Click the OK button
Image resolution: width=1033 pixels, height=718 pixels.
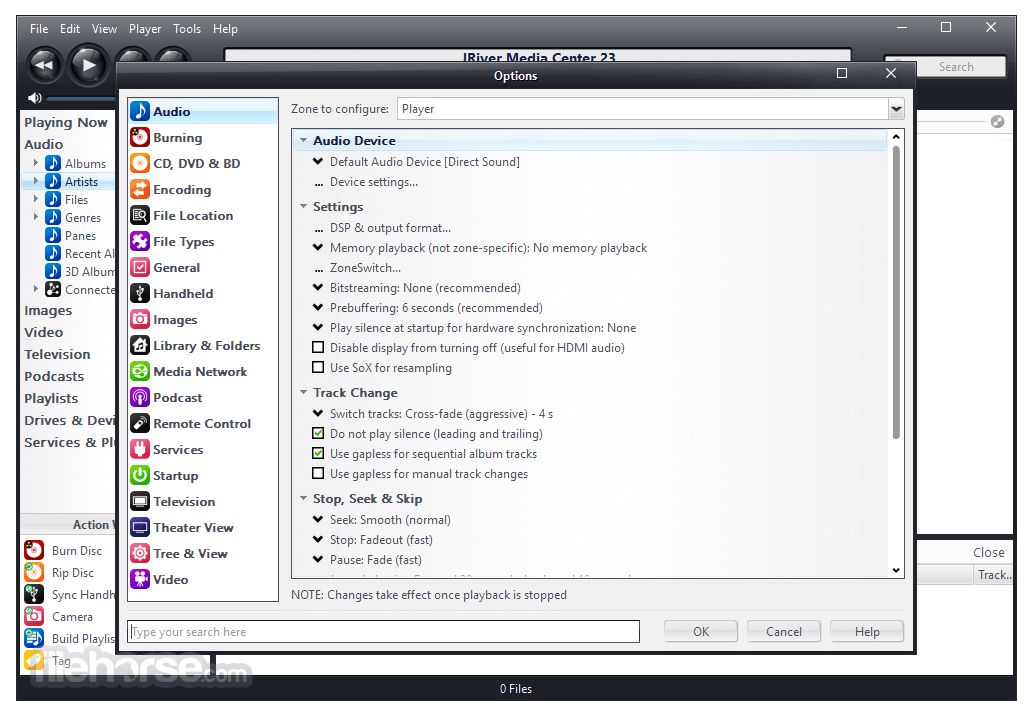coord(701,631)
